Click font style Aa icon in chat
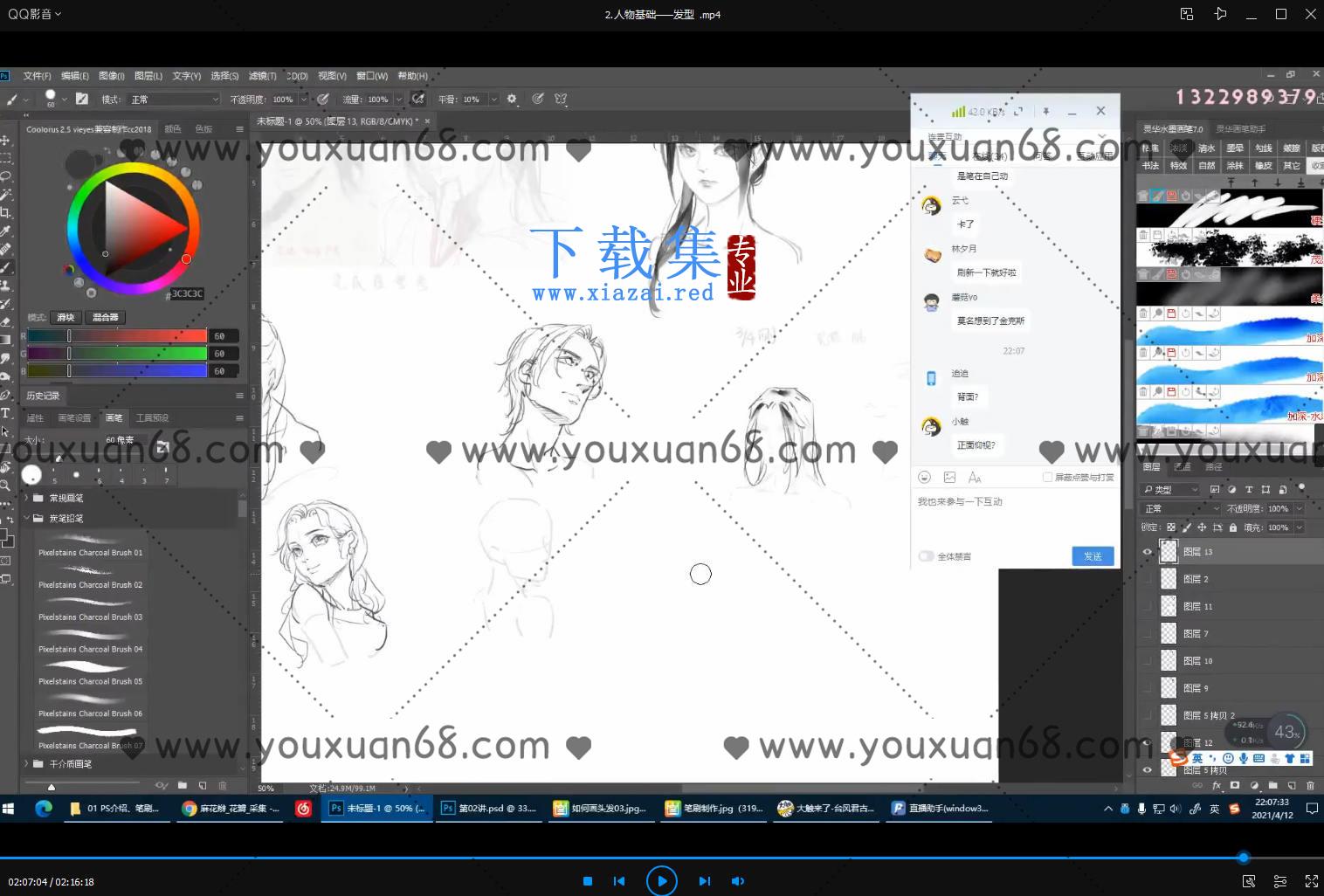 tap(975, 478)
